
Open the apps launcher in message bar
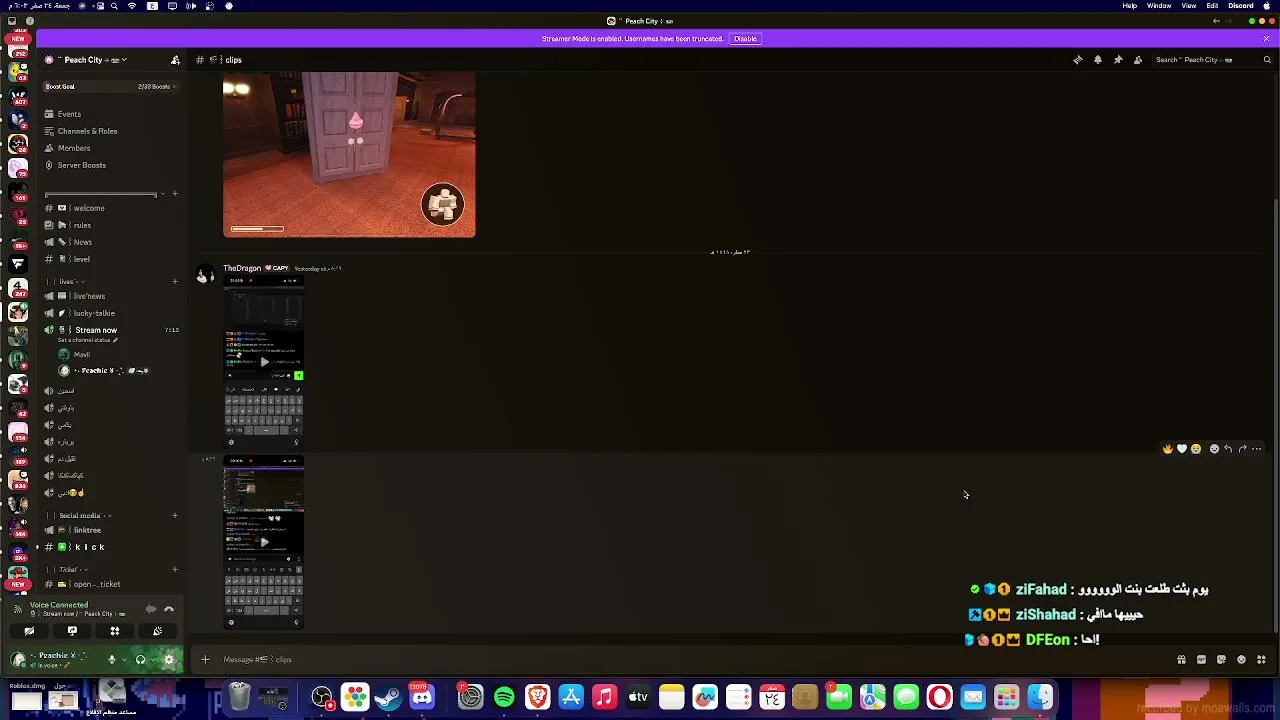tap(1261, 660)
